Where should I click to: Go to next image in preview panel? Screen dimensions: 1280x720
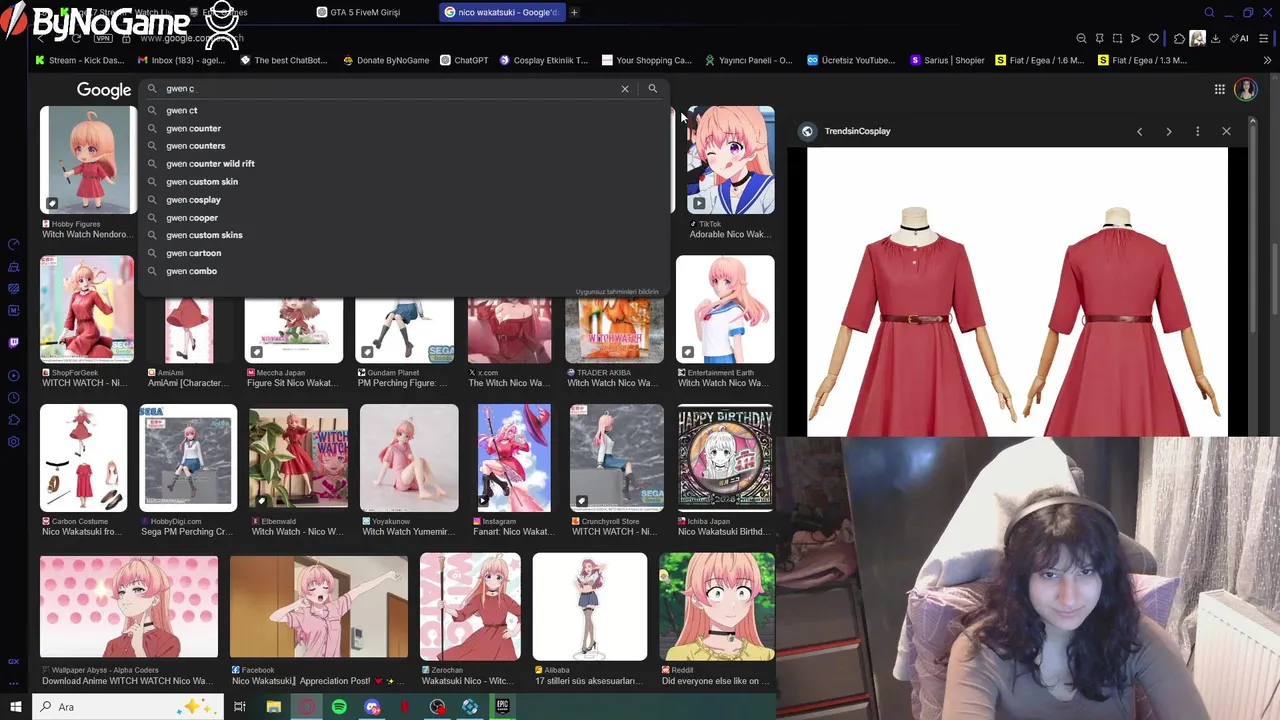coord(1168,131)
